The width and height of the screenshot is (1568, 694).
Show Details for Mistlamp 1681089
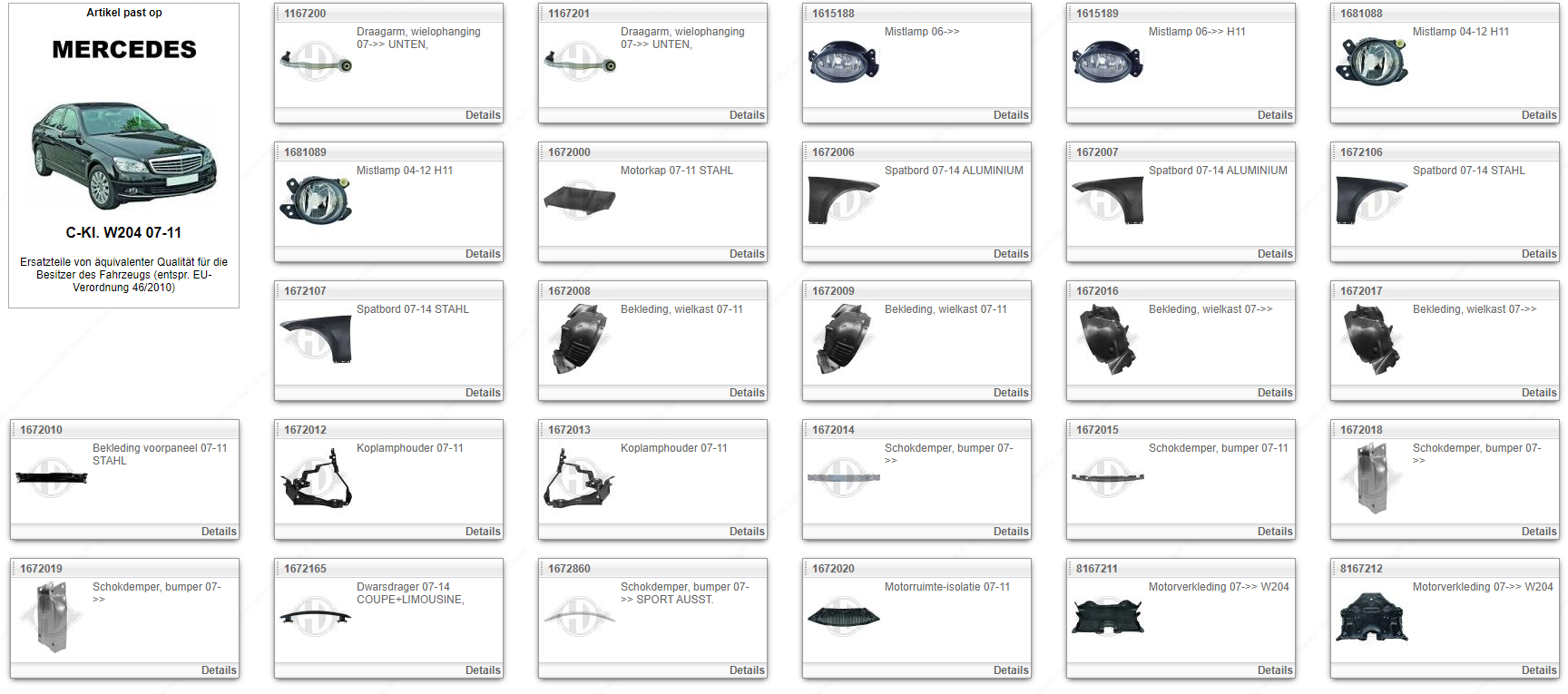click(483, 254)
